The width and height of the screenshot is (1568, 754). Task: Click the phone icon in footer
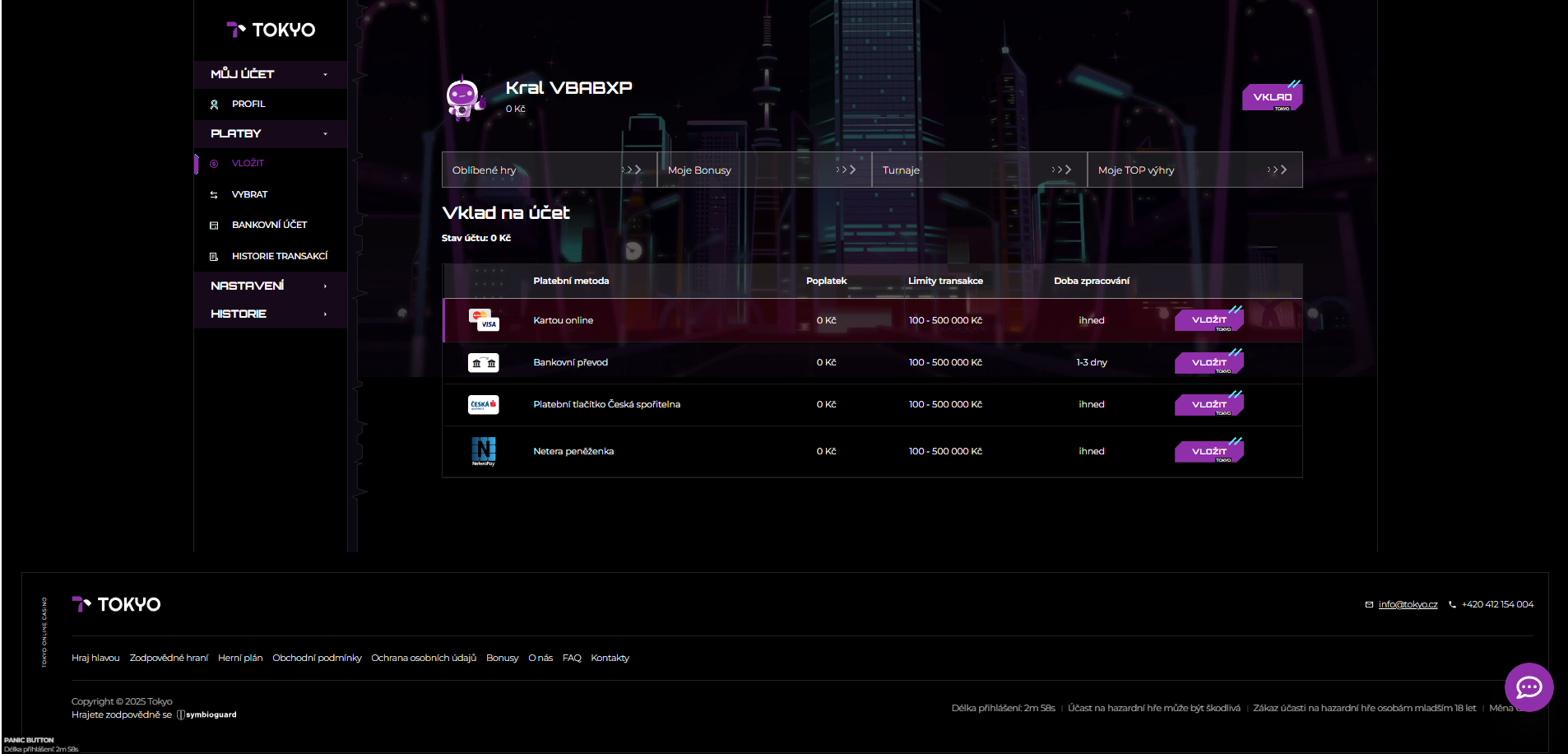tap(1452, 604)
